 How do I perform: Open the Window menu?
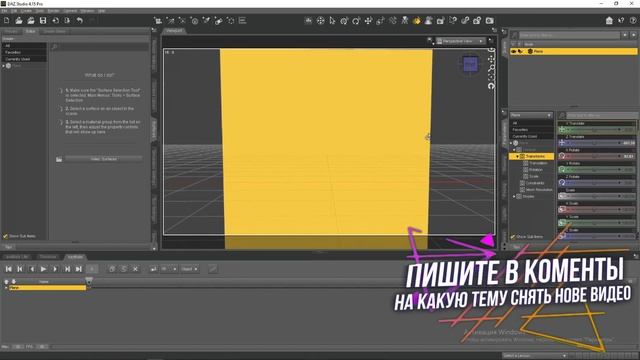click(x=87, y=11)
